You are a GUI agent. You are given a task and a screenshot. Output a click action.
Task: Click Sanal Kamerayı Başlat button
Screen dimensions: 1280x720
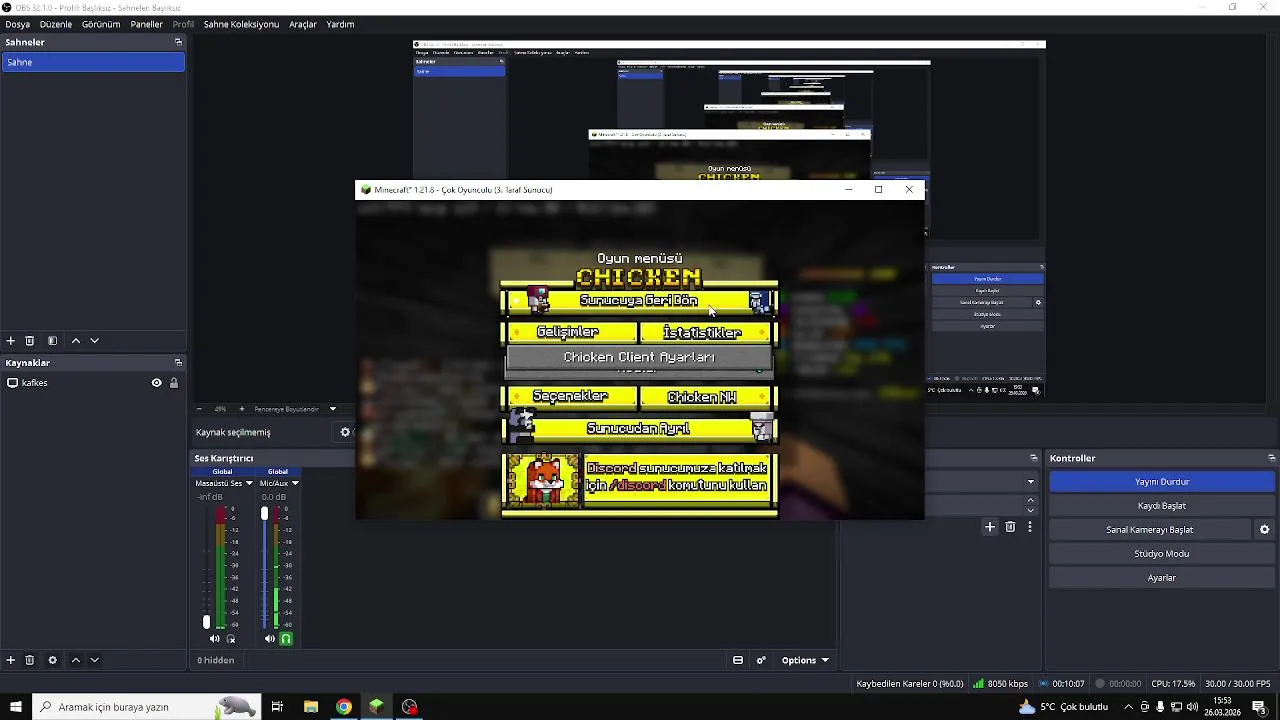[1150, 530]
